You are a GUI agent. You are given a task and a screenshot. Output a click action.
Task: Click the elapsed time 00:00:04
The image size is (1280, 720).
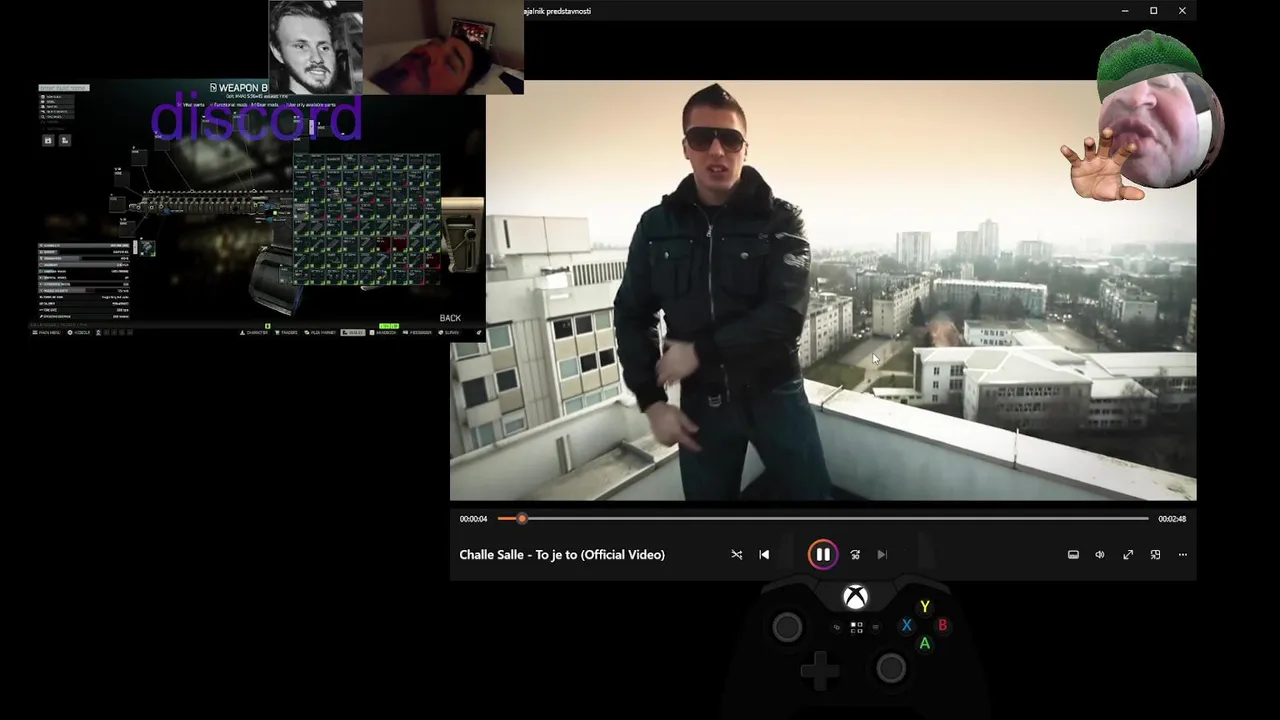pyautogui.click(x=473, y=519)
